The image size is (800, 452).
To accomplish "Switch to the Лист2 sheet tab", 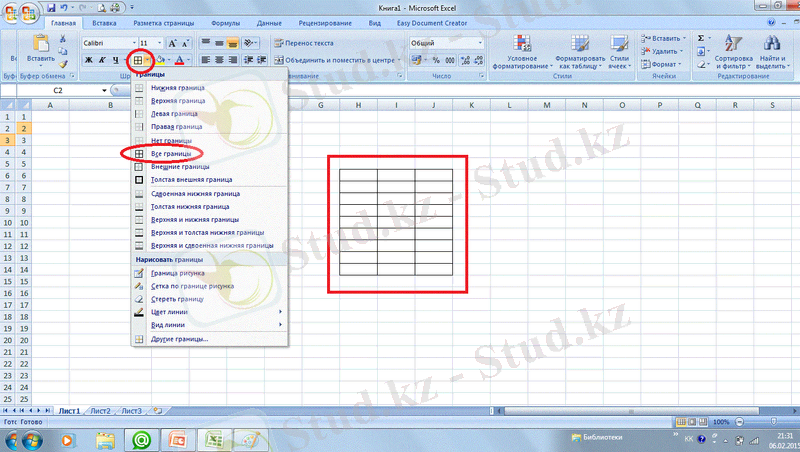I will pos(100,410).
